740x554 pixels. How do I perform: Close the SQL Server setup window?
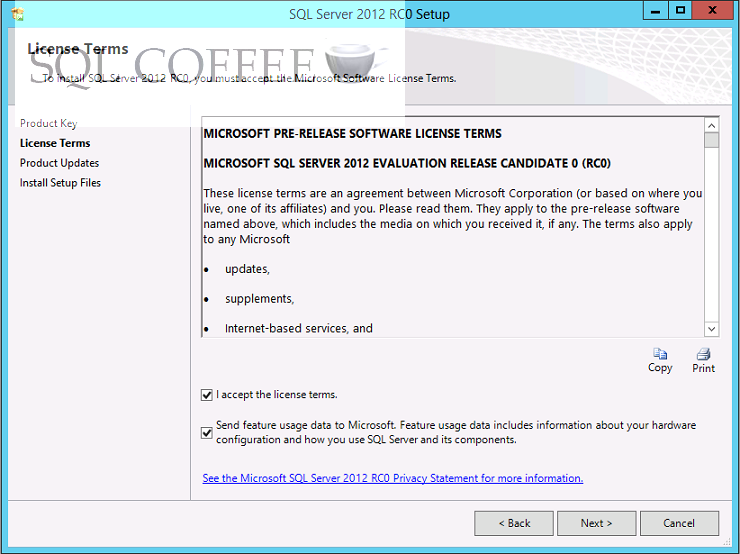tap(712, 10)
